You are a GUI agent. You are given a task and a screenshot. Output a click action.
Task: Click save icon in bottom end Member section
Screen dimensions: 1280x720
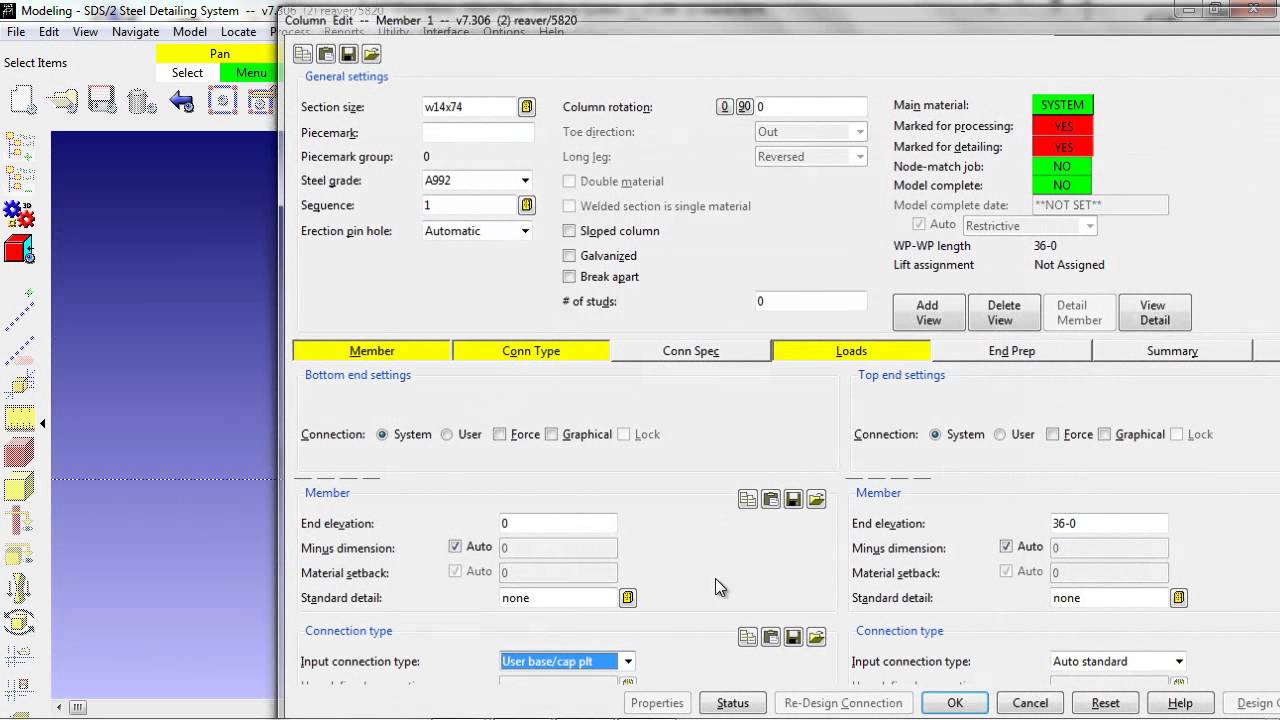pyautogui.click(x=794, y=499)
